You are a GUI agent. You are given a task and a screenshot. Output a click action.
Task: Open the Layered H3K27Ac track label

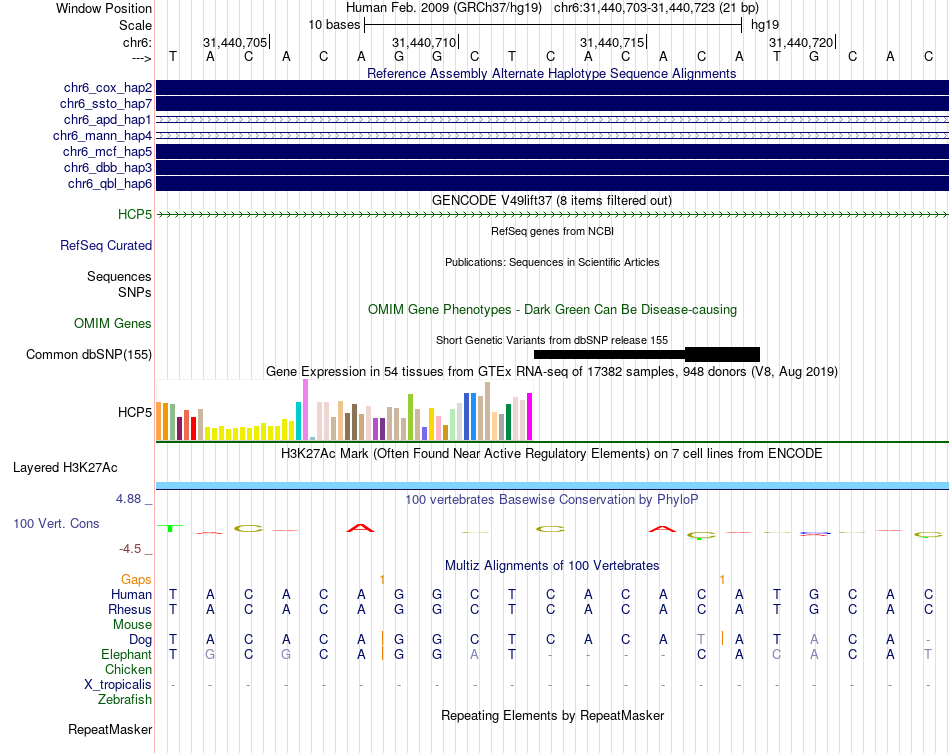pyautogui.click(x=65, y=468)
